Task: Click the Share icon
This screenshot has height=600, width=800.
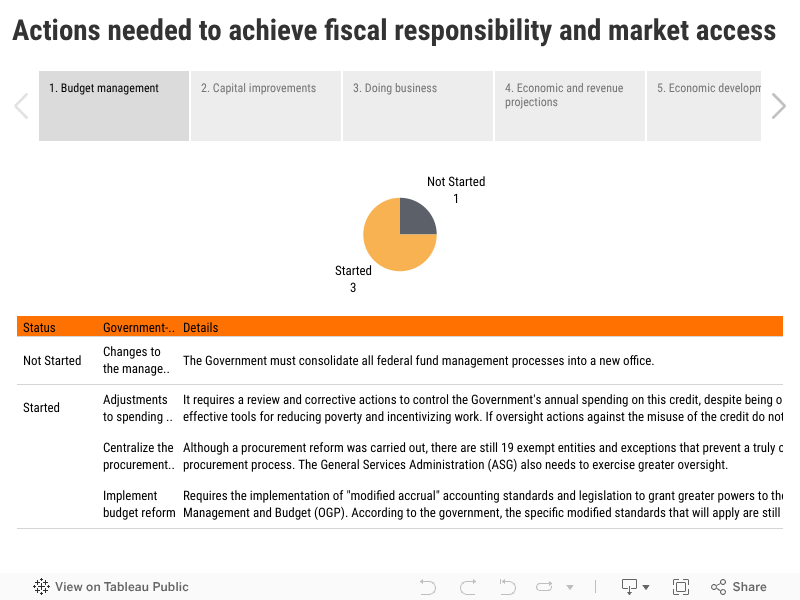Action: [738, 587]
